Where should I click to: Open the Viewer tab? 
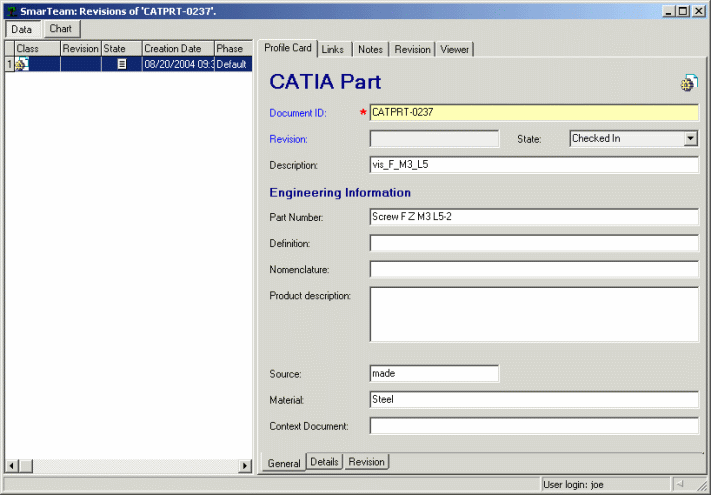(x=454, y=49)
